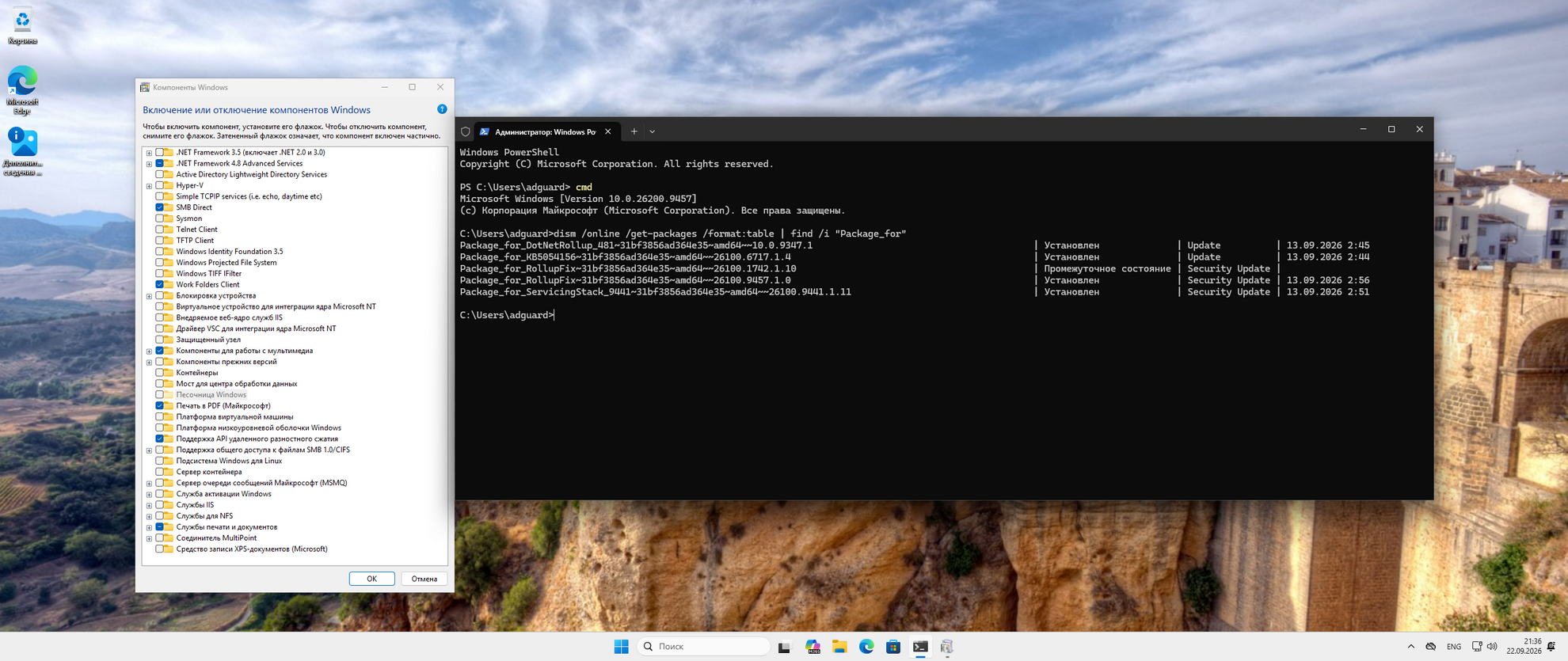Click the 13.09.2026 2:56 timestamp

tap(1328, 280)
